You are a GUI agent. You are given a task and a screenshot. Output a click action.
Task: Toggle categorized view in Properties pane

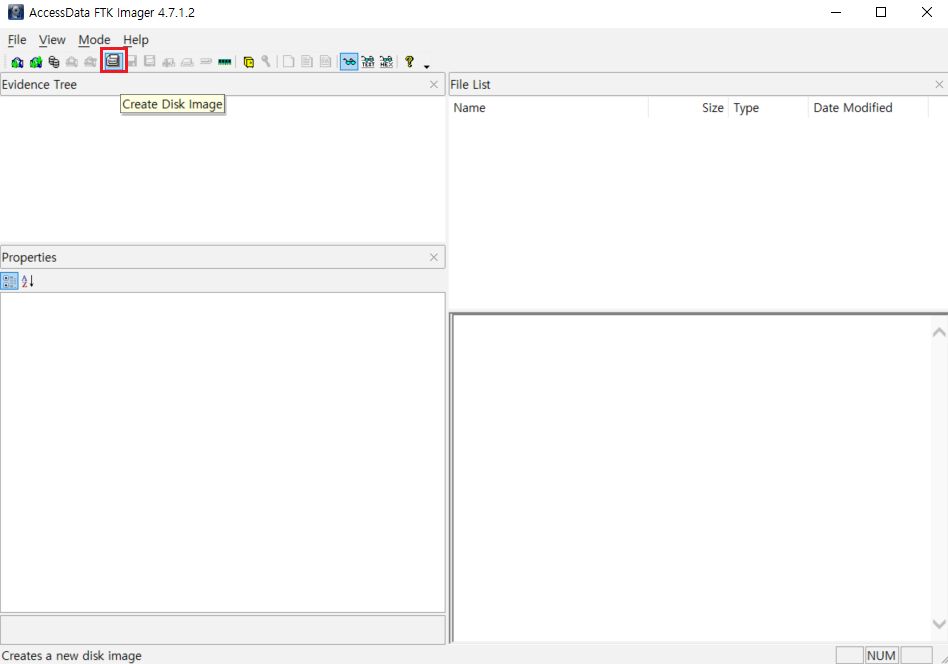[x=10, y=281]
